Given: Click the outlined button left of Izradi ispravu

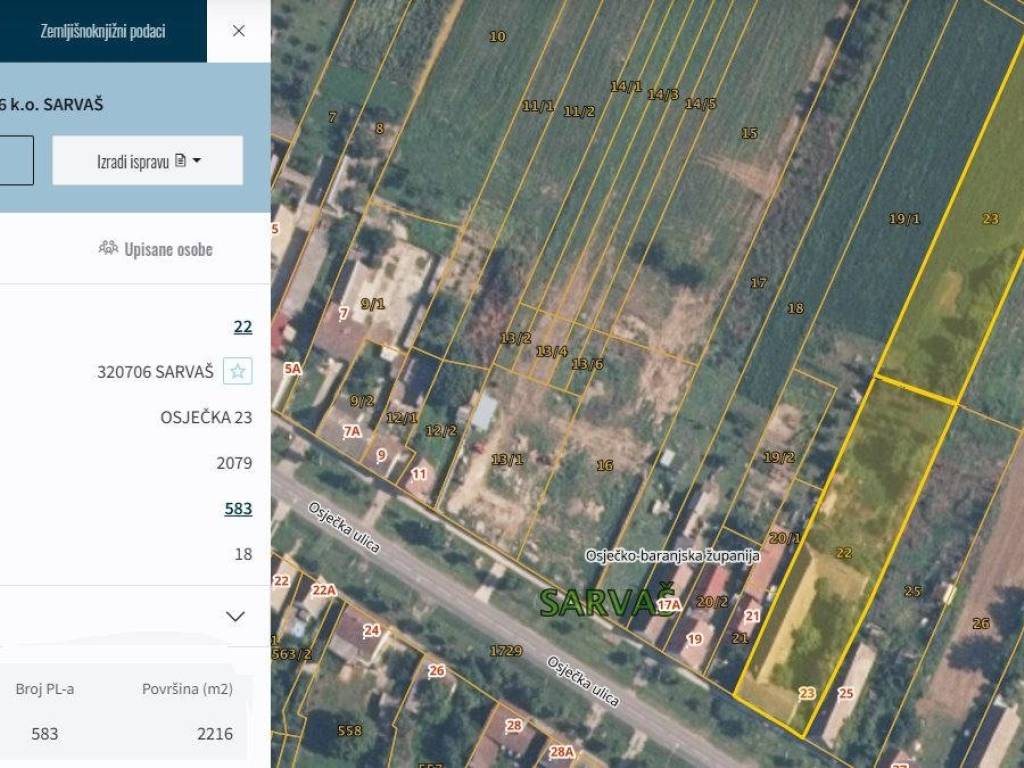Looking at the screenshot, I should tap(16, 161).
